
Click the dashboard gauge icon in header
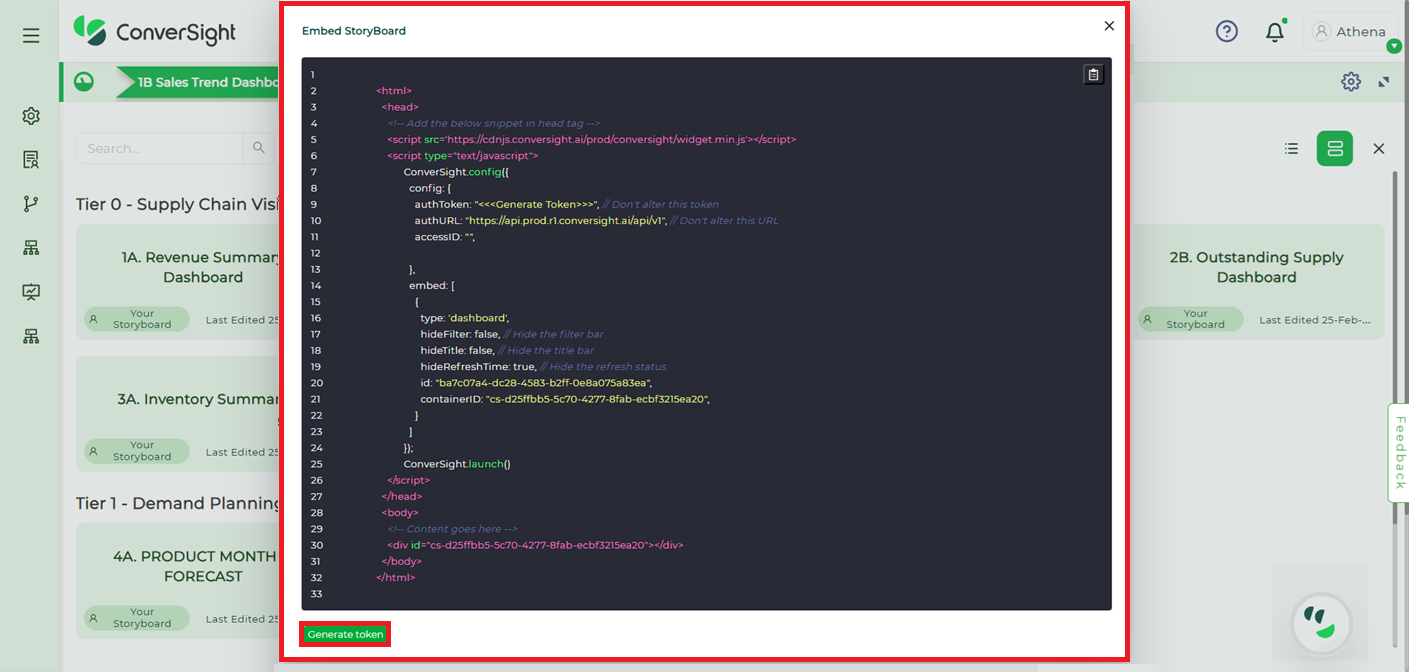pyautogui.click(x=84, y=82)
